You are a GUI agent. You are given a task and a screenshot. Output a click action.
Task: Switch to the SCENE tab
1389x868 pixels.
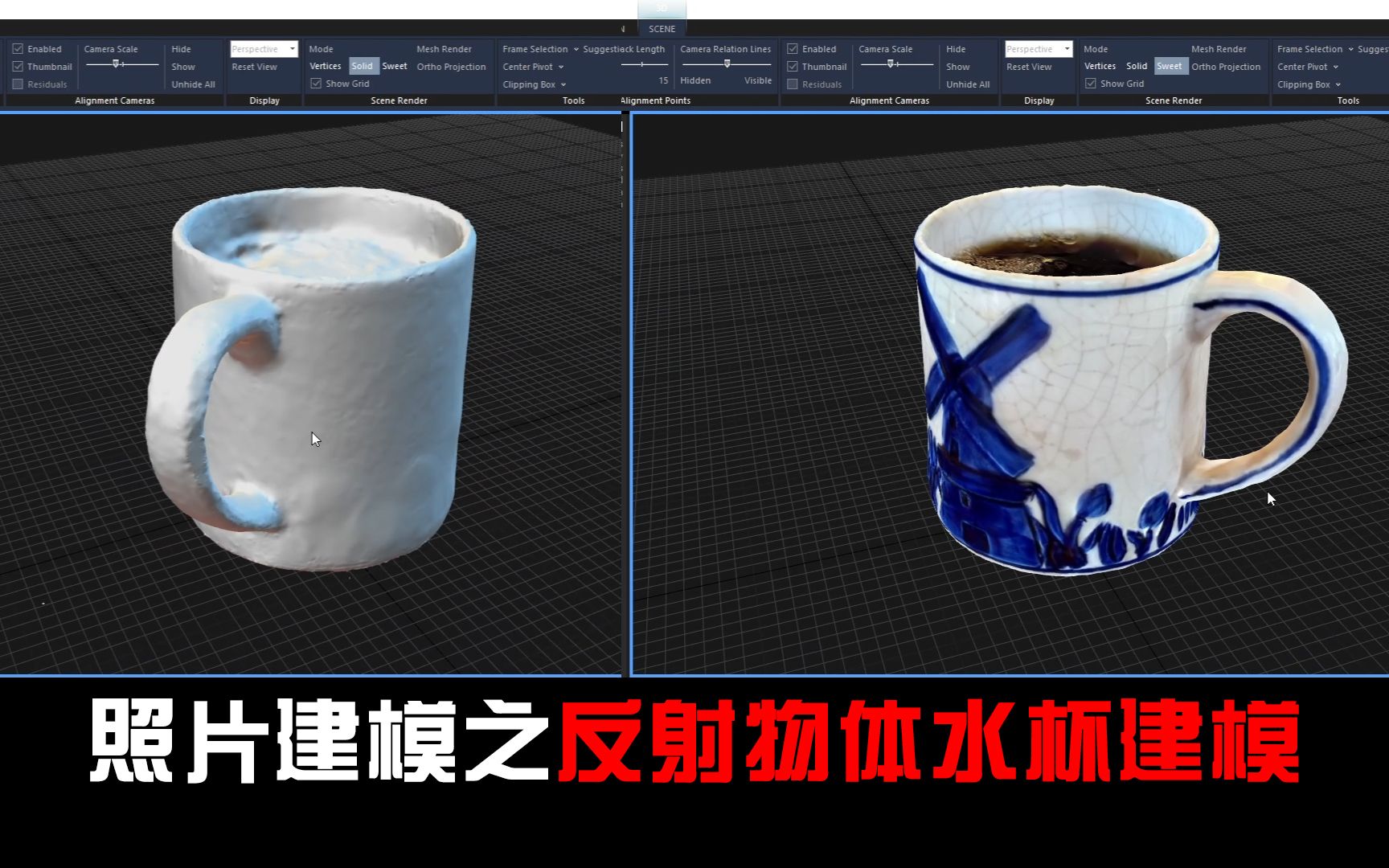click(x=661, y=28)
